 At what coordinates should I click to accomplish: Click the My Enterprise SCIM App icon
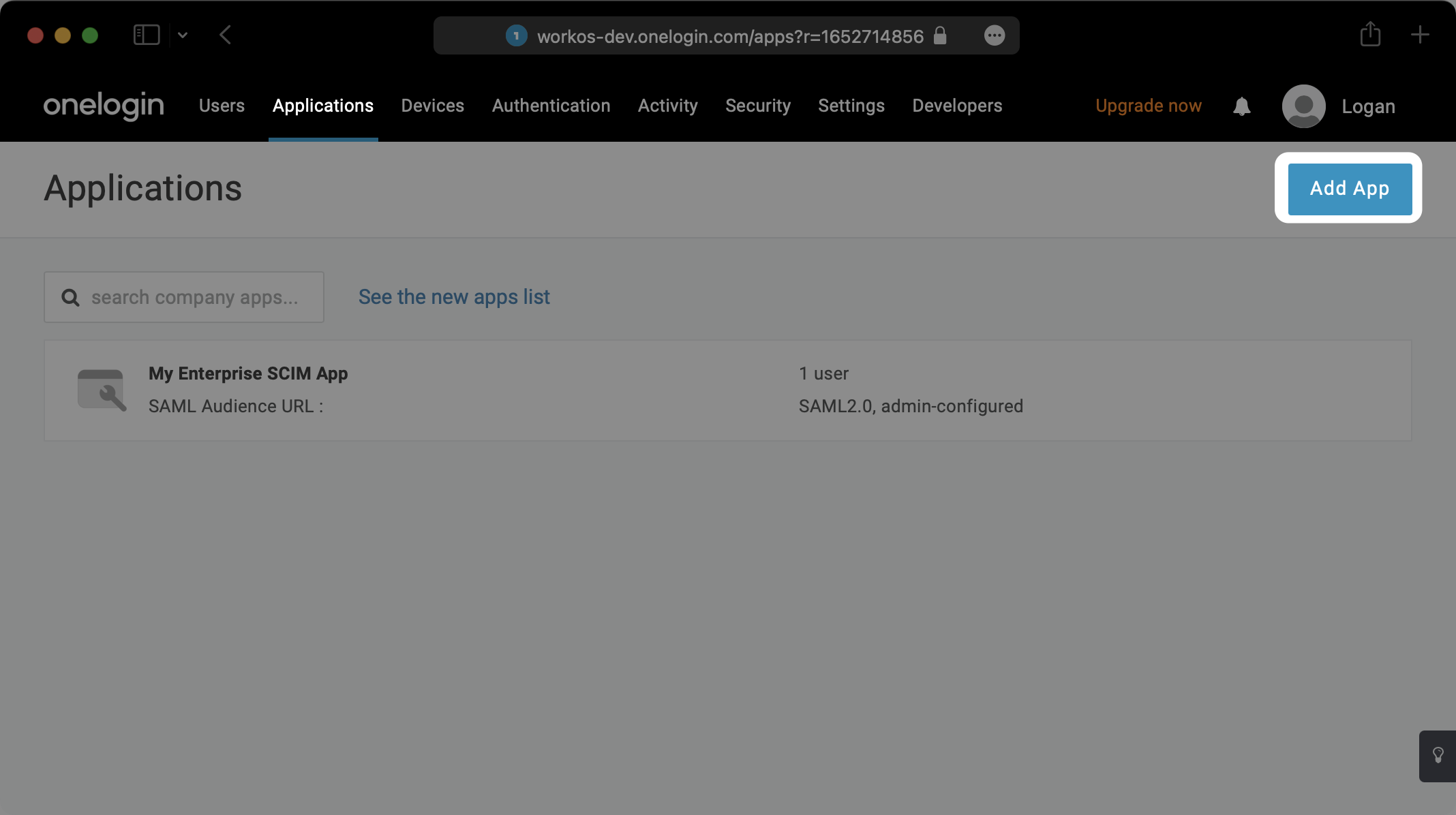pyautogui.click(x=102, y=390)
